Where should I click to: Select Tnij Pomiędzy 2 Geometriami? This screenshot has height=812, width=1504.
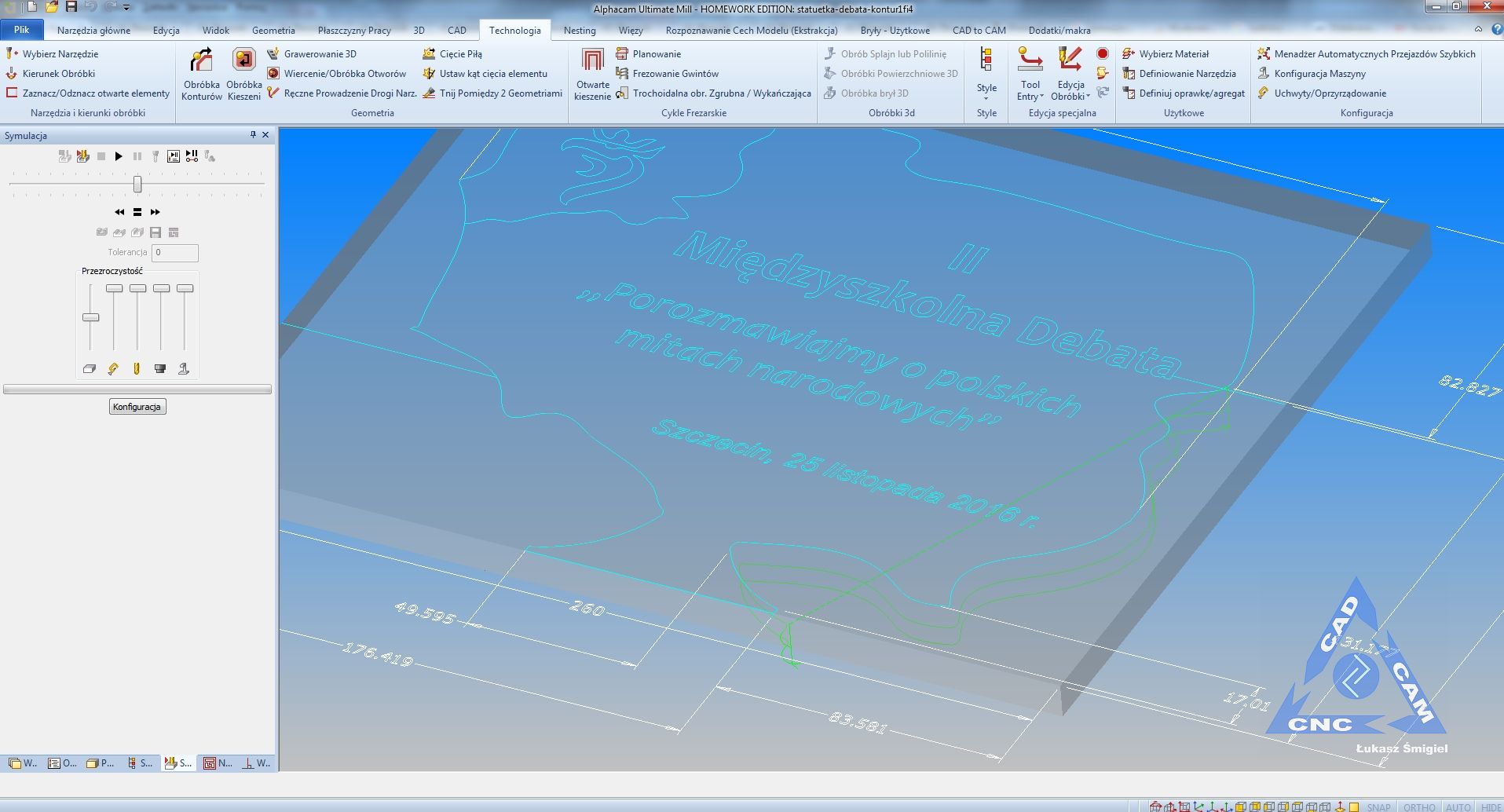[x=492, y=93]
